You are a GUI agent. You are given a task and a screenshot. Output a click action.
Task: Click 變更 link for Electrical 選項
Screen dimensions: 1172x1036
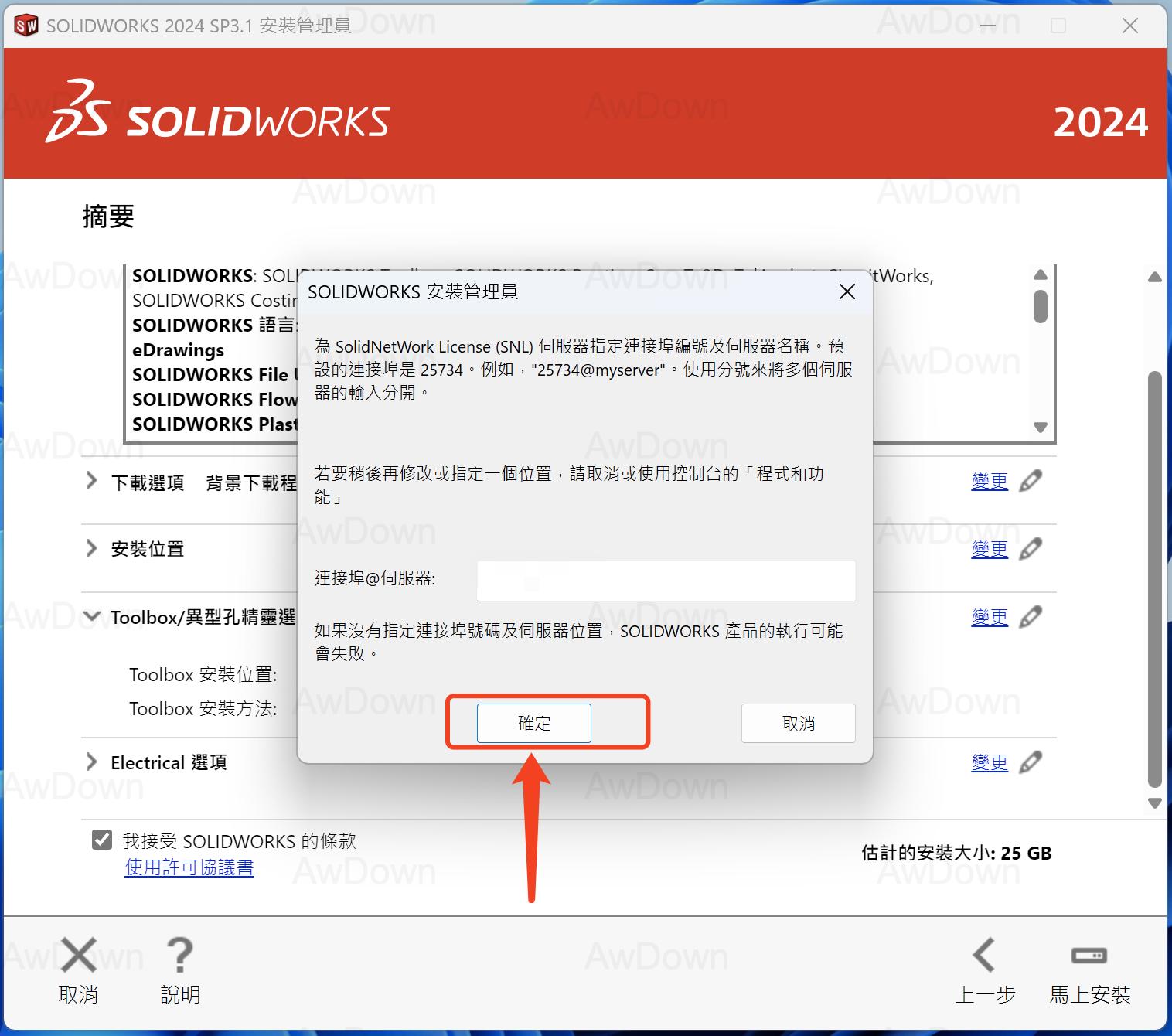point(990,762)
